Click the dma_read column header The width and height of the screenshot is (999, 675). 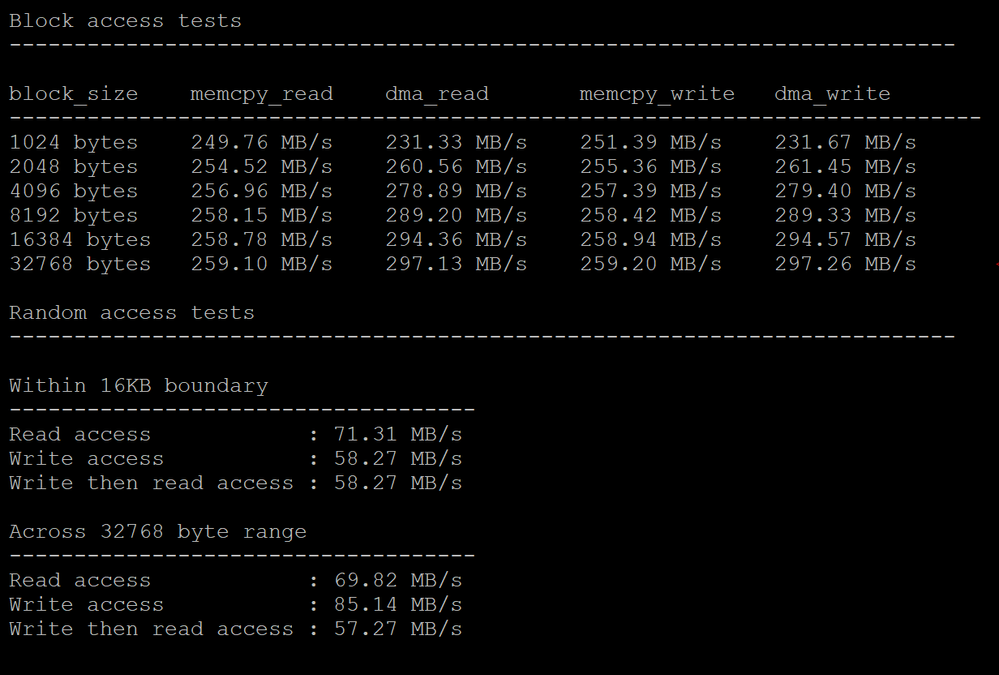click(x=437, y=94)
